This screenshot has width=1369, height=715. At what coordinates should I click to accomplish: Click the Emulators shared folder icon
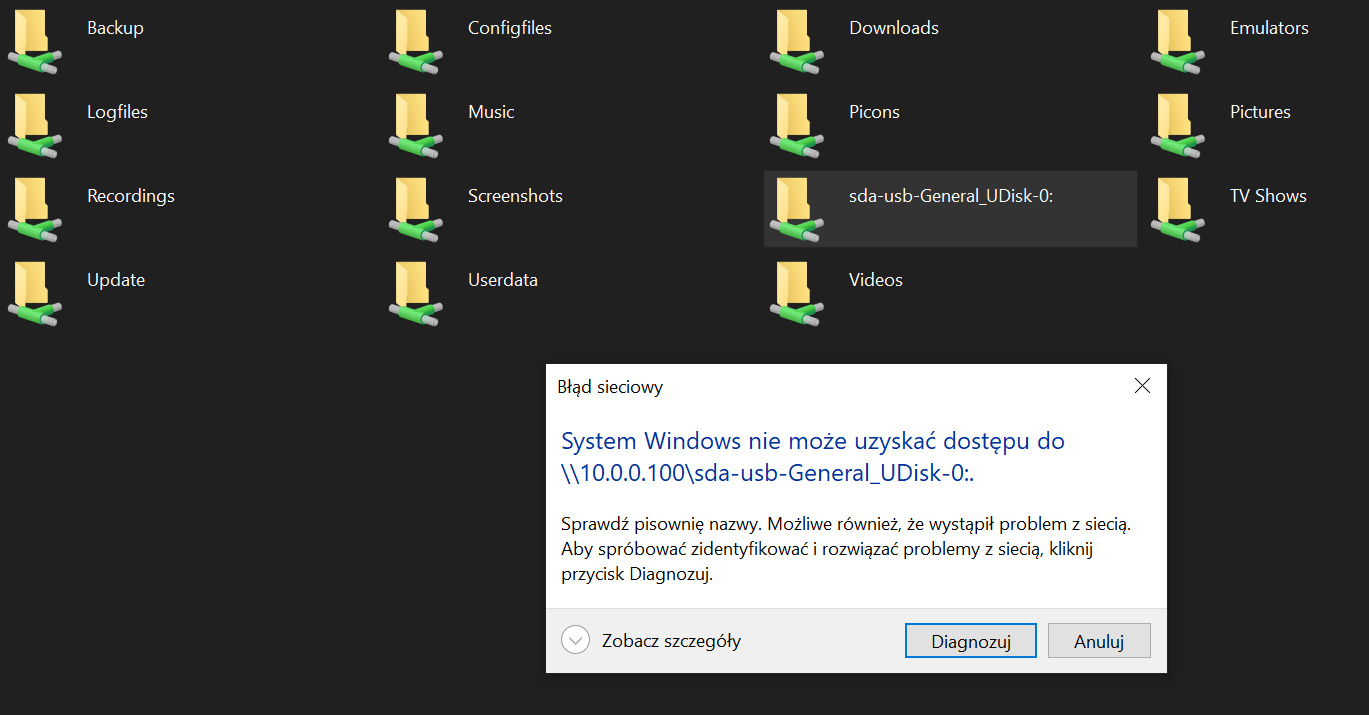tap(1178, 40)
